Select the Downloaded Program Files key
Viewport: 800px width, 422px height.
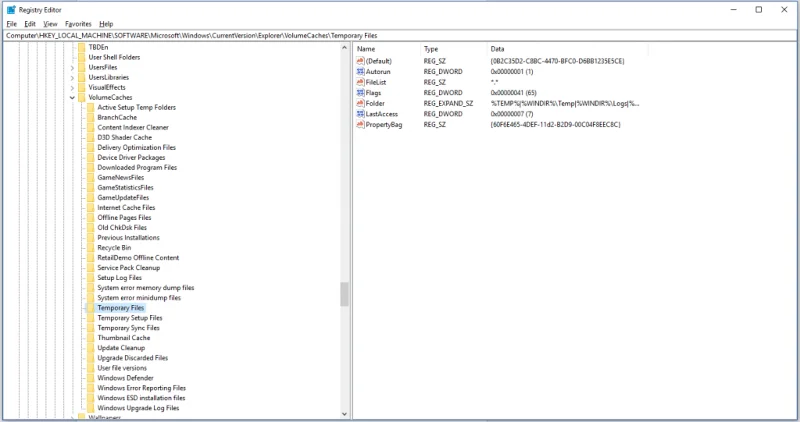[x=137, y=167]
